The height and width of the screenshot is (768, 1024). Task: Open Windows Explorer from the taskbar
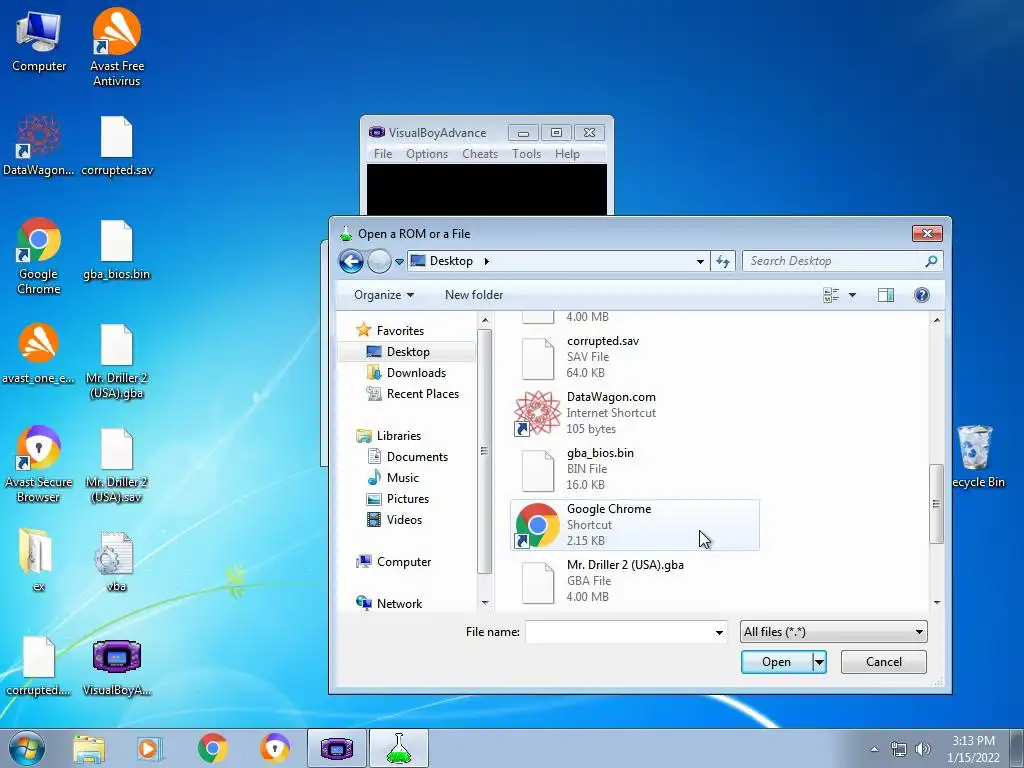(89, 748)
